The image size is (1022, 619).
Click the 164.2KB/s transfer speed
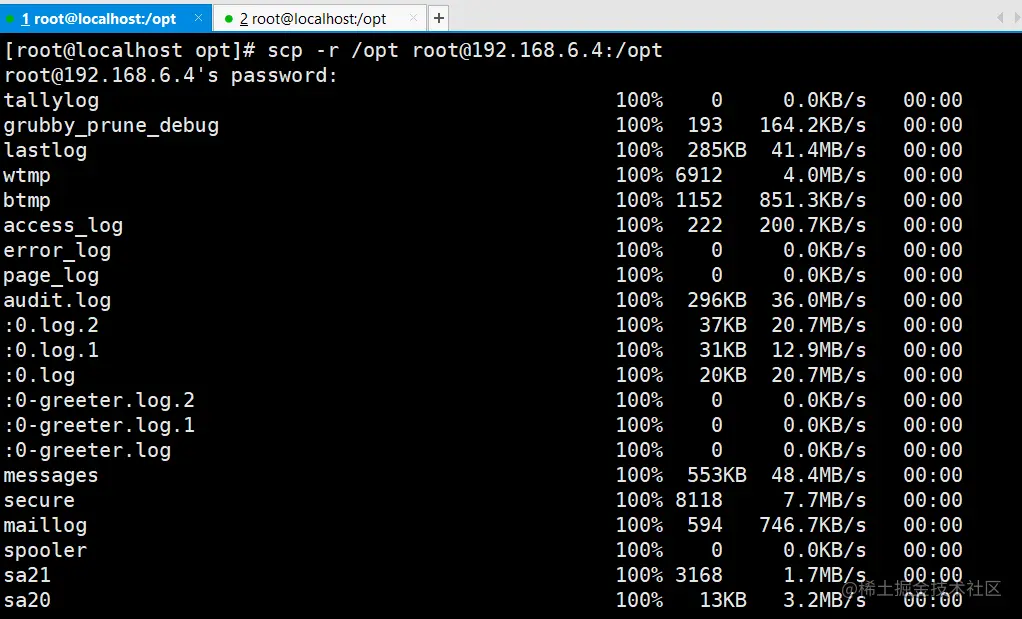[x=813, y=125]
